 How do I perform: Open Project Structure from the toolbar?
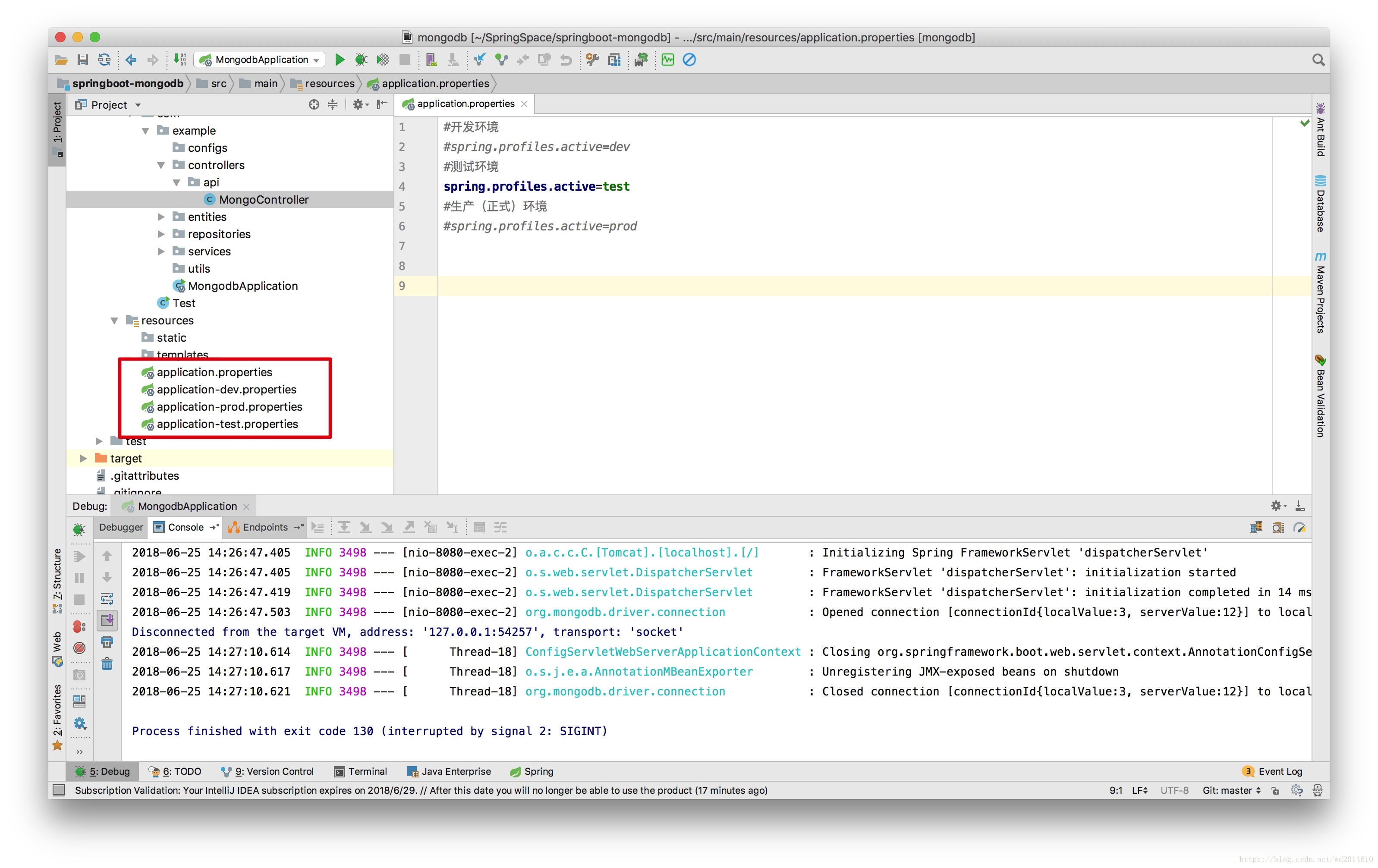pyautogui.click(x=614, y=60)
